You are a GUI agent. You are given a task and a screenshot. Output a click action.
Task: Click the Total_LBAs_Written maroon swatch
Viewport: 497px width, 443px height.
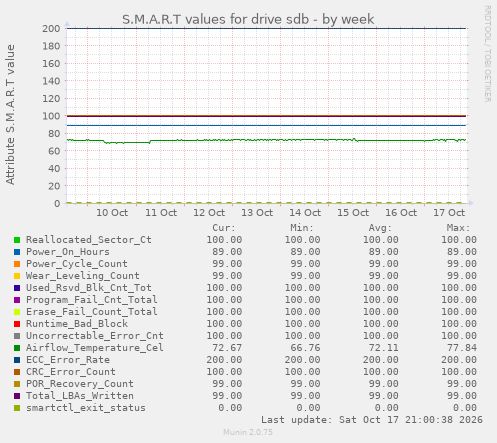17,396
